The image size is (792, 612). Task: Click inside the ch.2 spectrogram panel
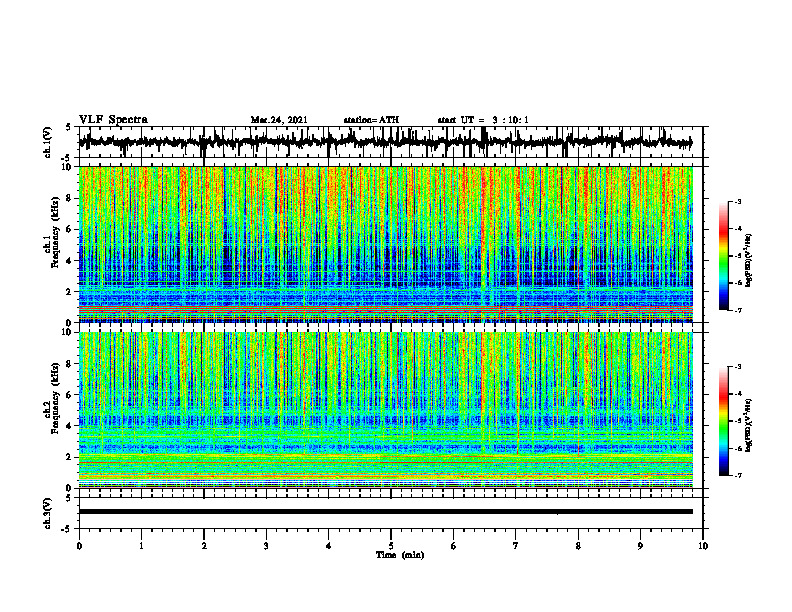click(x=386, y=410)
